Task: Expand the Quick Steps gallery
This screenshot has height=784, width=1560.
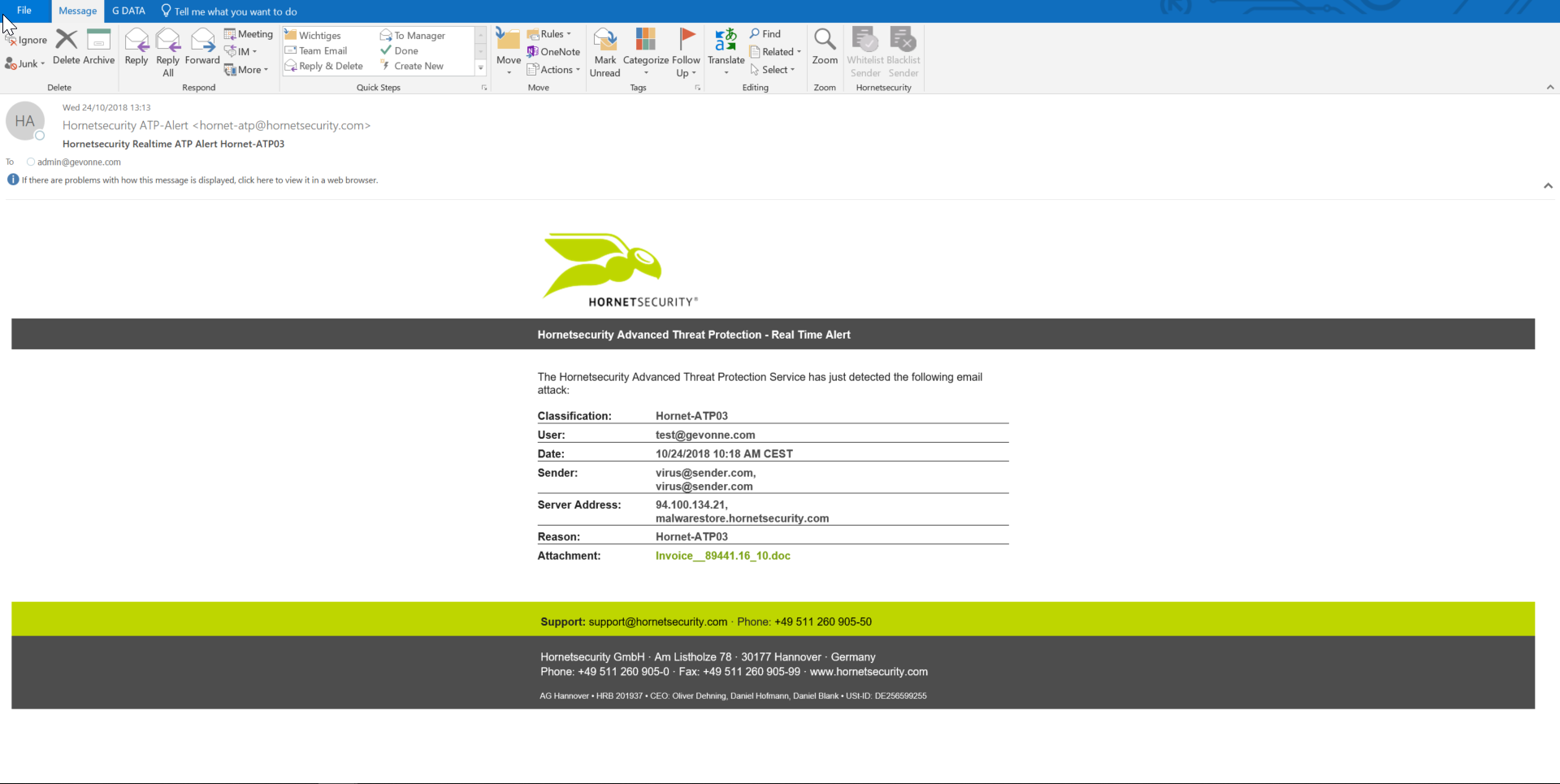Action: click(x=481, y=67)
